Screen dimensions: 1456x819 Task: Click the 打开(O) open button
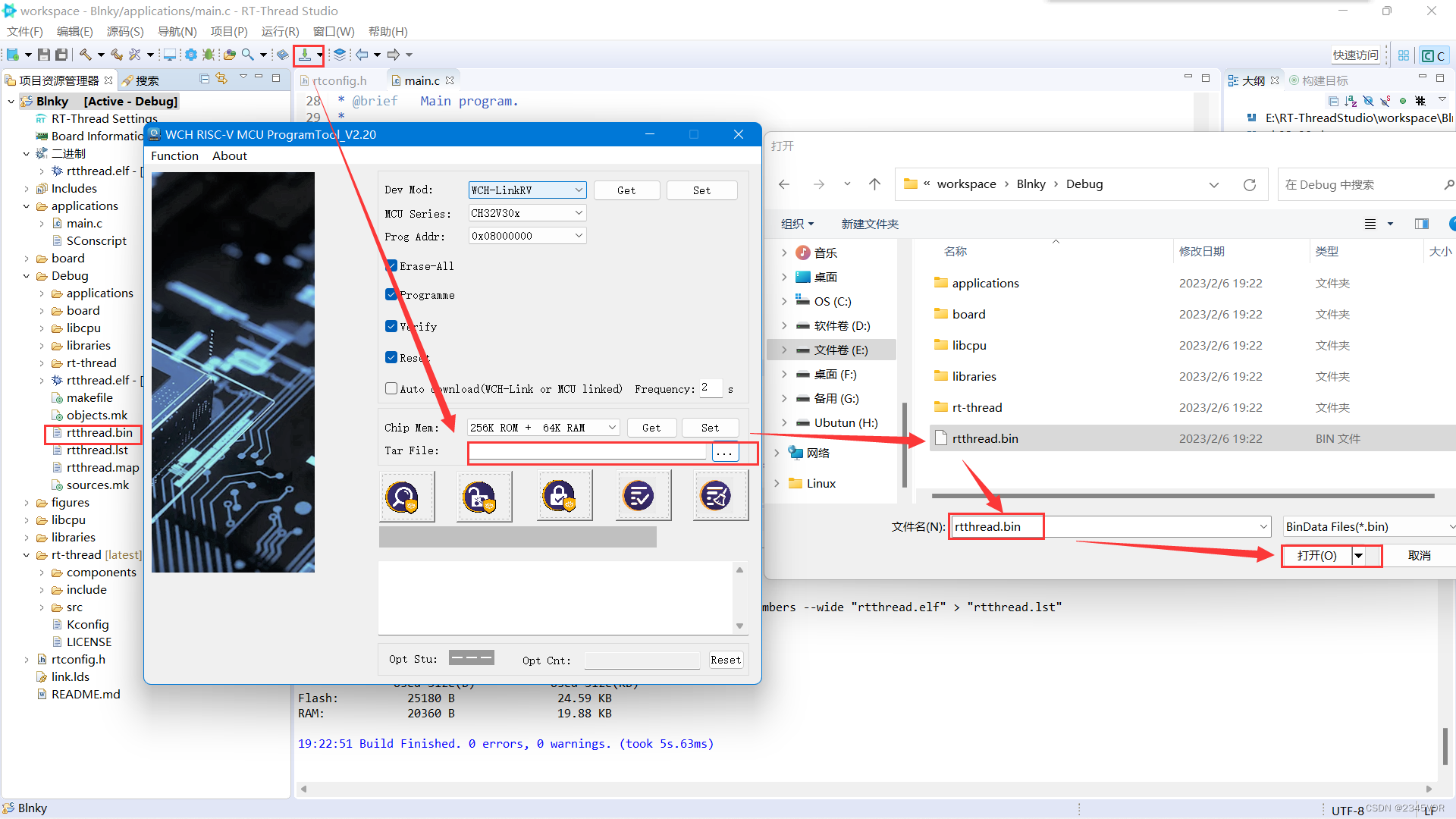coord(1316,556)
